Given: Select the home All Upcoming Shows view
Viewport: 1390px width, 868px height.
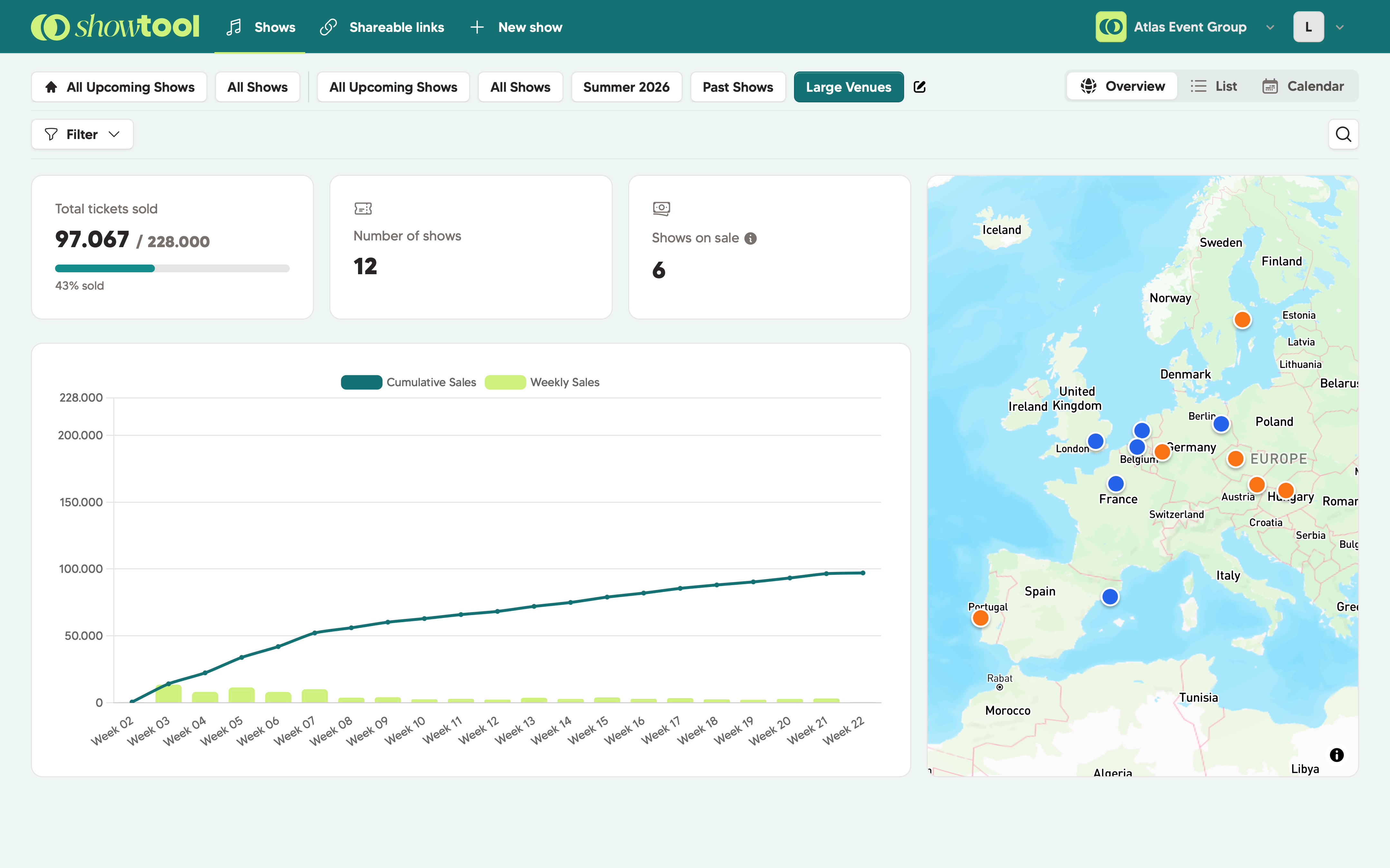Looking at the screenshot, I should coord(119,87).
